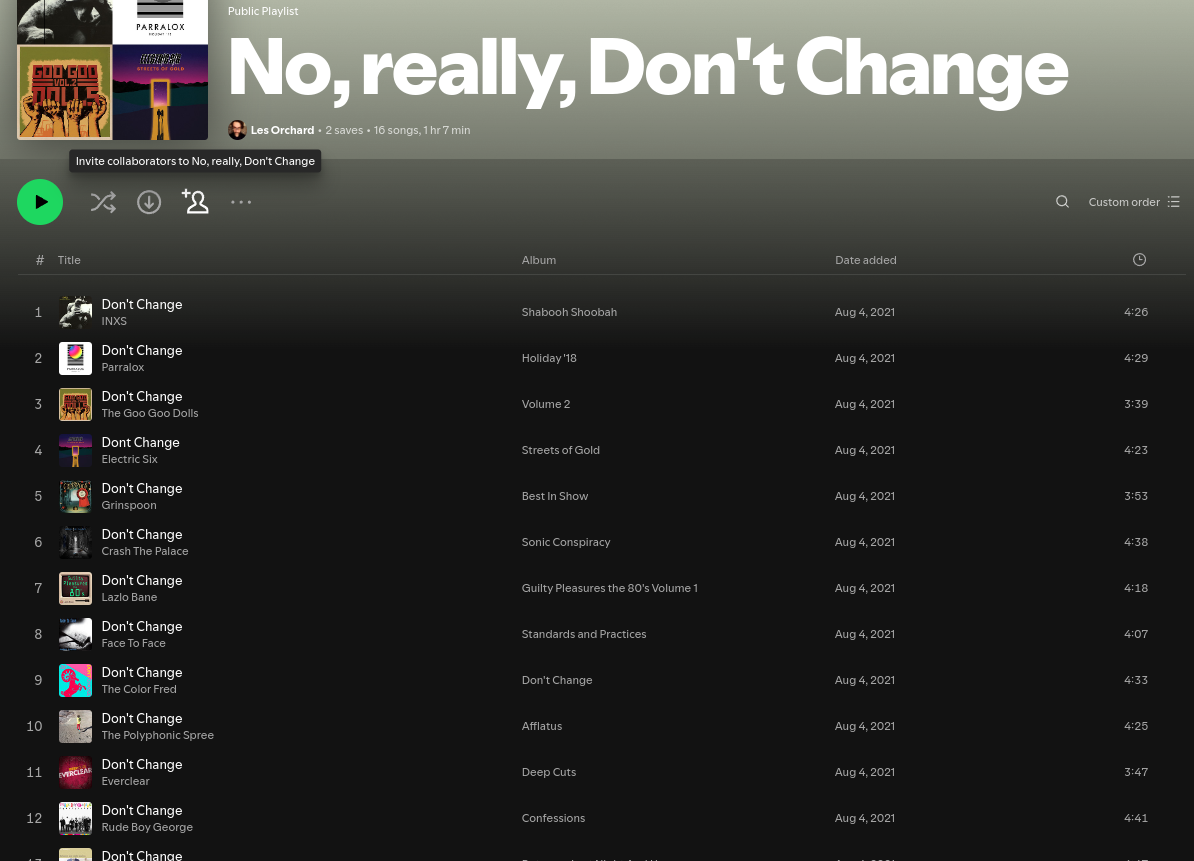Open the Confessions album
This screenshot has height=861, width=1194.
tap(554, 818)
